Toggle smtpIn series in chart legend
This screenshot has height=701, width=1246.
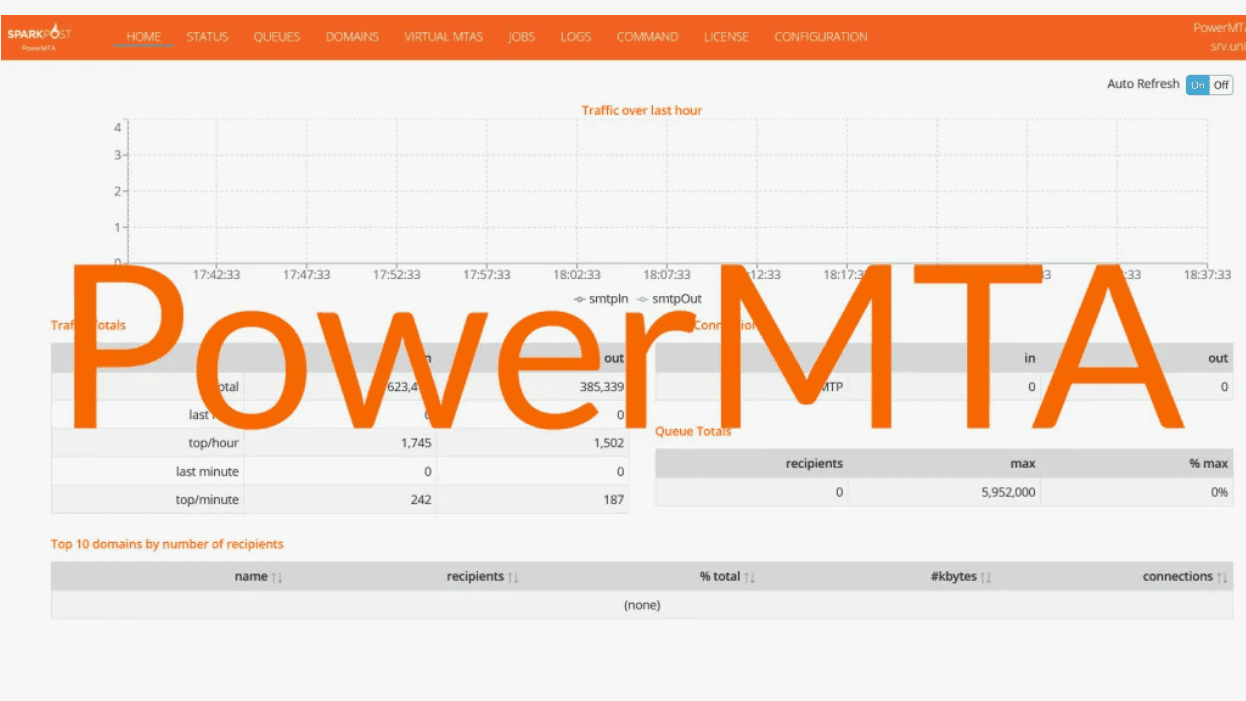(x=602, y=299)
